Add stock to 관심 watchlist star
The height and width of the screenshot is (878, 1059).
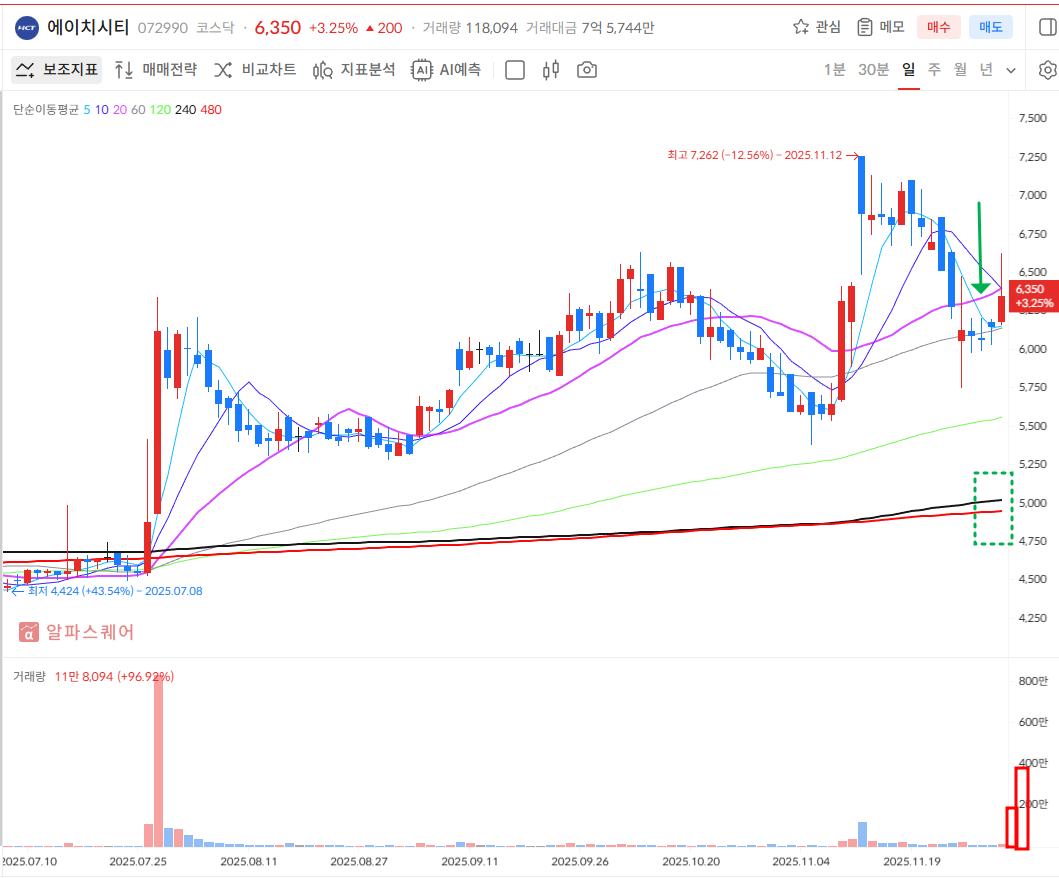pos(817,27)
